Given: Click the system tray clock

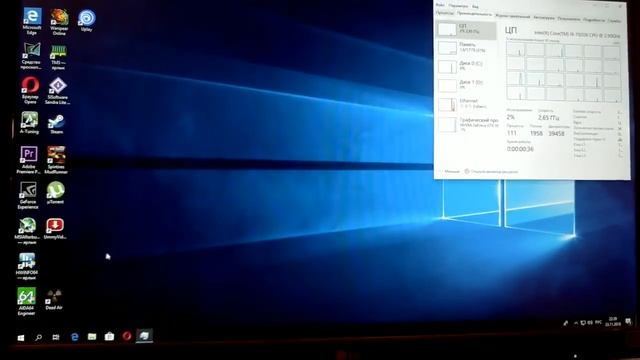Looking at the screenshot, I should 613,321.
